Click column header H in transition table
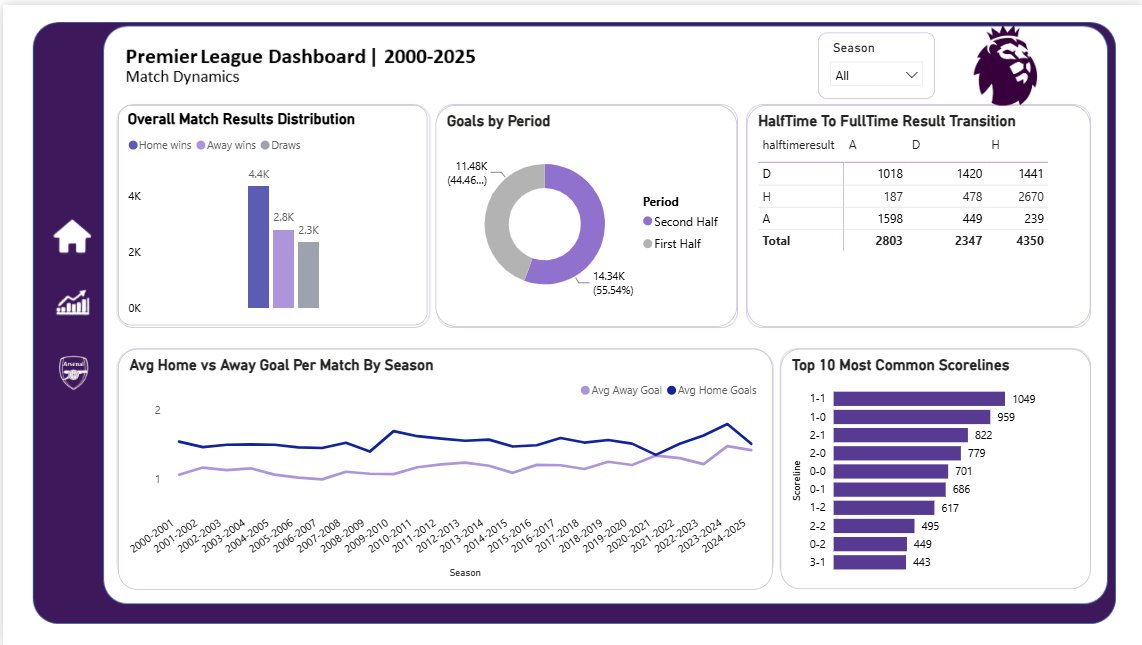 click(x=995, y=145)
